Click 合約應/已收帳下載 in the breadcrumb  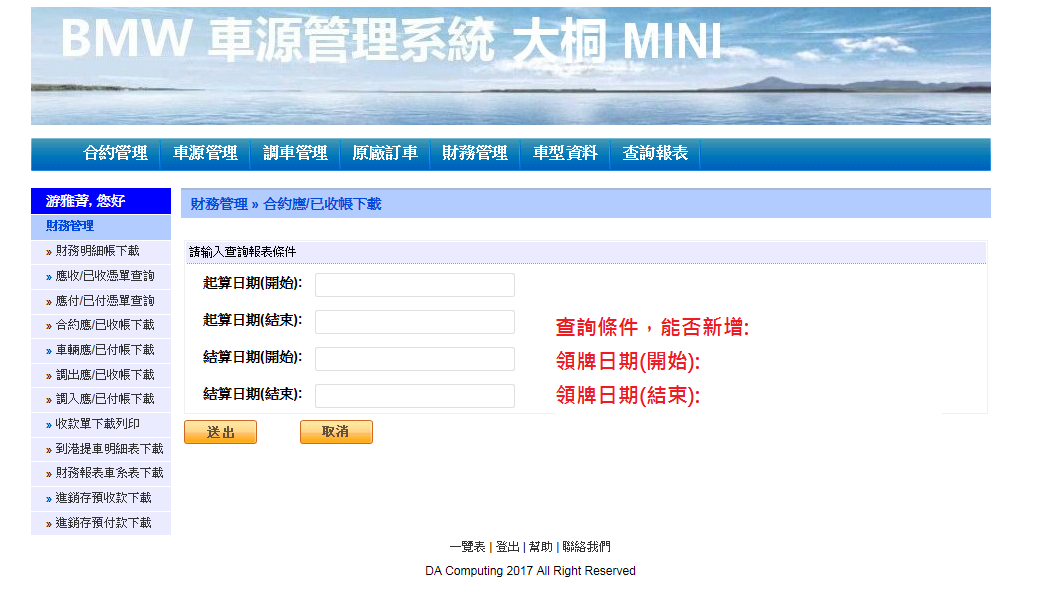tap(322, 204)
